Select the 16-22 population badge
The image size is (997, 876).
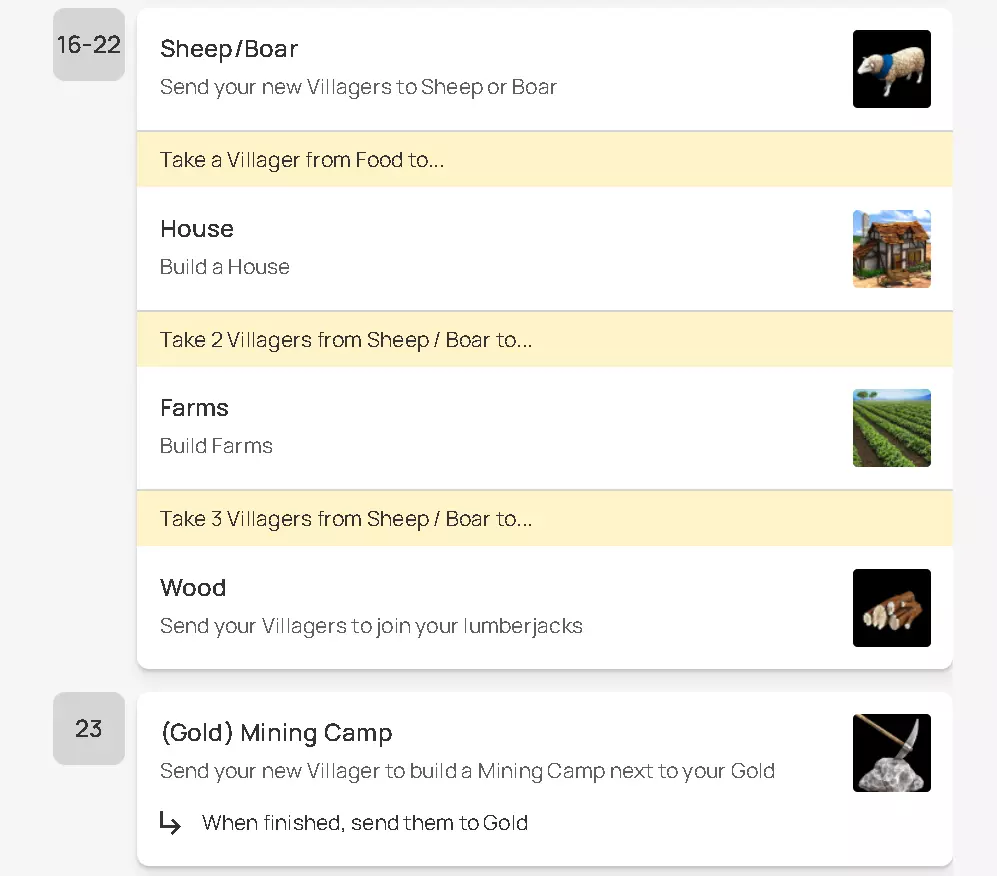tap(89, 45)
